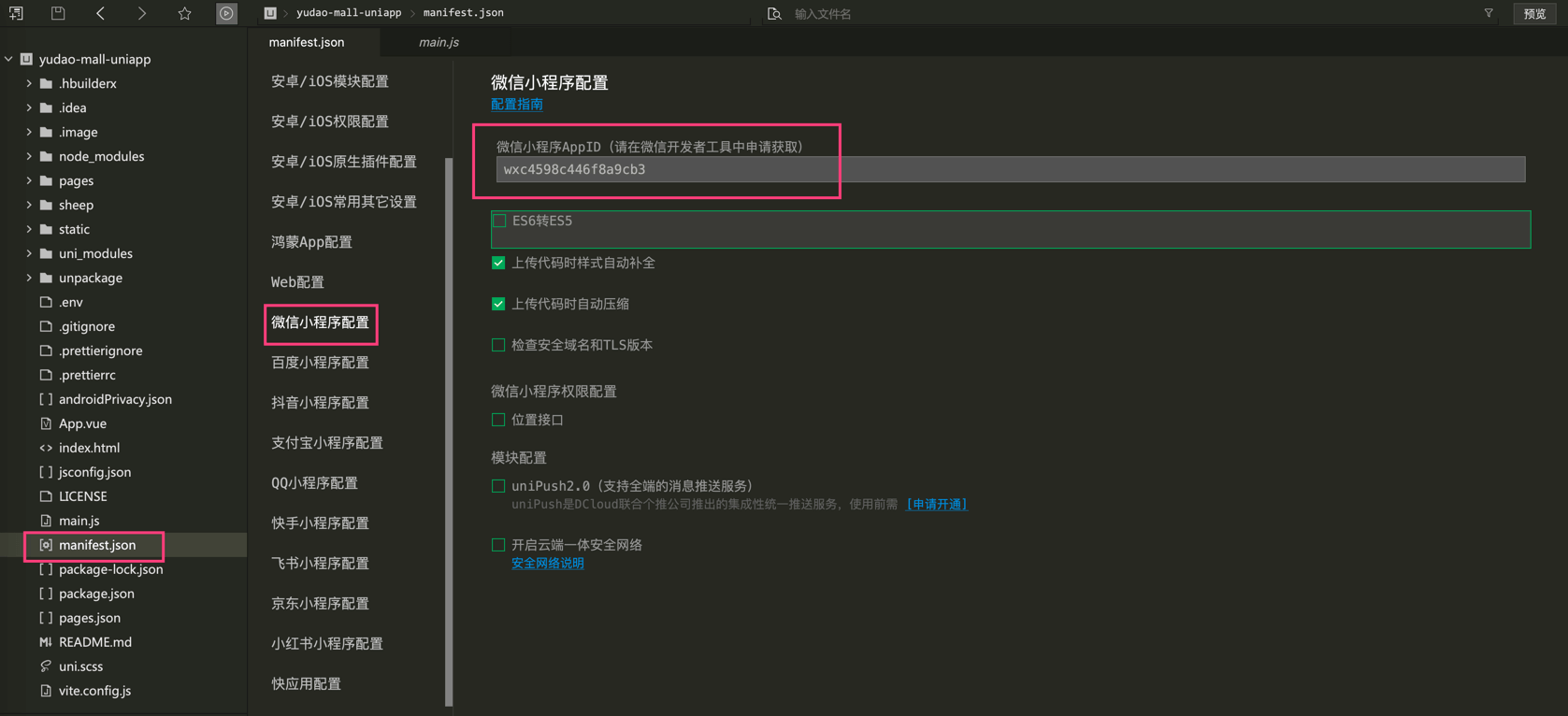This screenshot has width=1568, height=716.
Task: Uncheck 上传代码时自动压缩 option
Action: coord(498,304)
